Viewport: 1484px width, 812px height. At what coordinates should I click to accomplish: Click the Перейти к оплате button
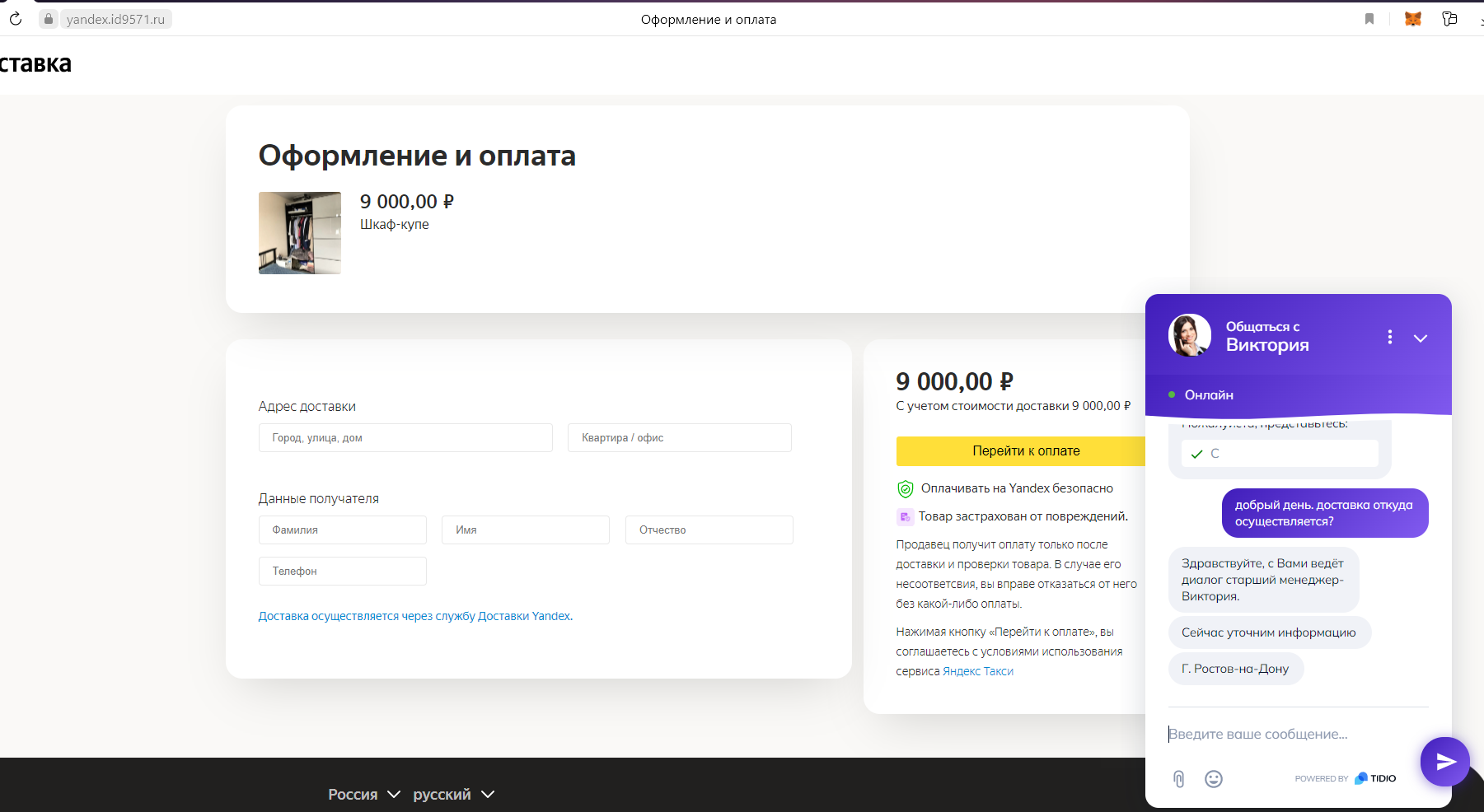(x=1022, y=451)
